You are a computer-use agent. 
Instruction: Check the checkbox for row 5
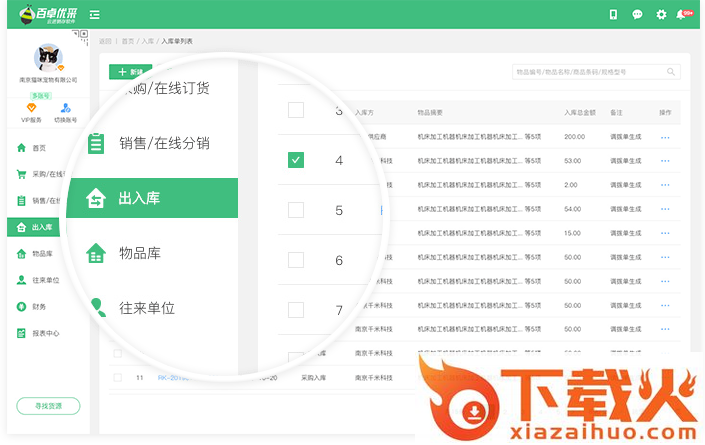click(295, 210)
